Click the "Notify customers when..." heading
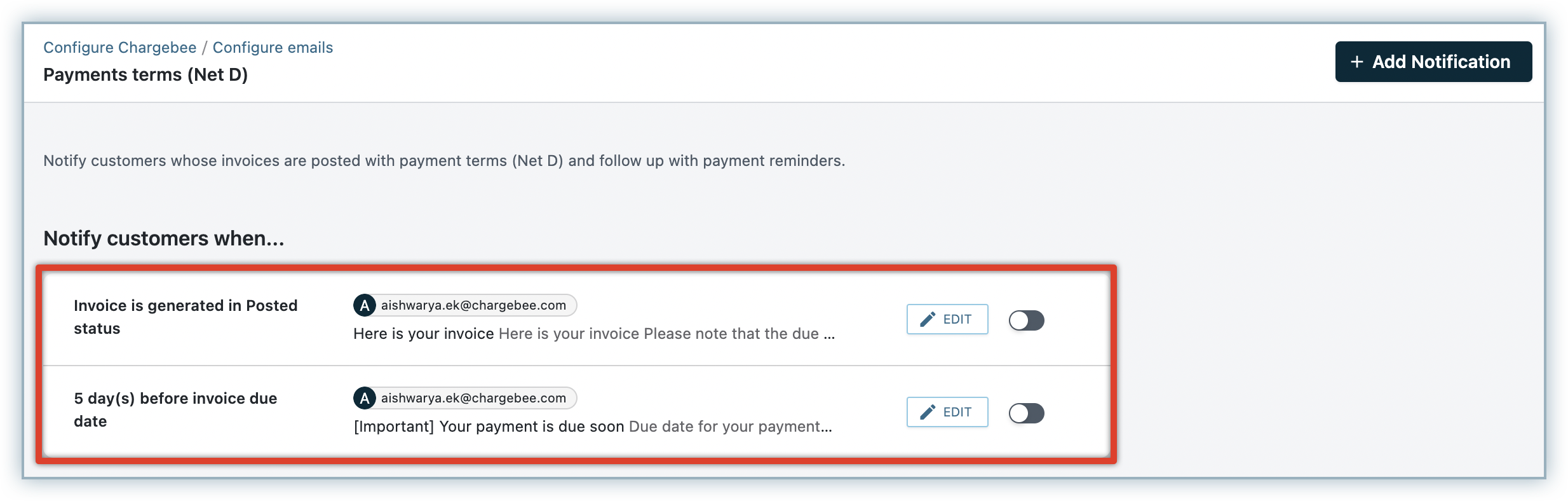The image size is (1568, 501). pos(163,238)
